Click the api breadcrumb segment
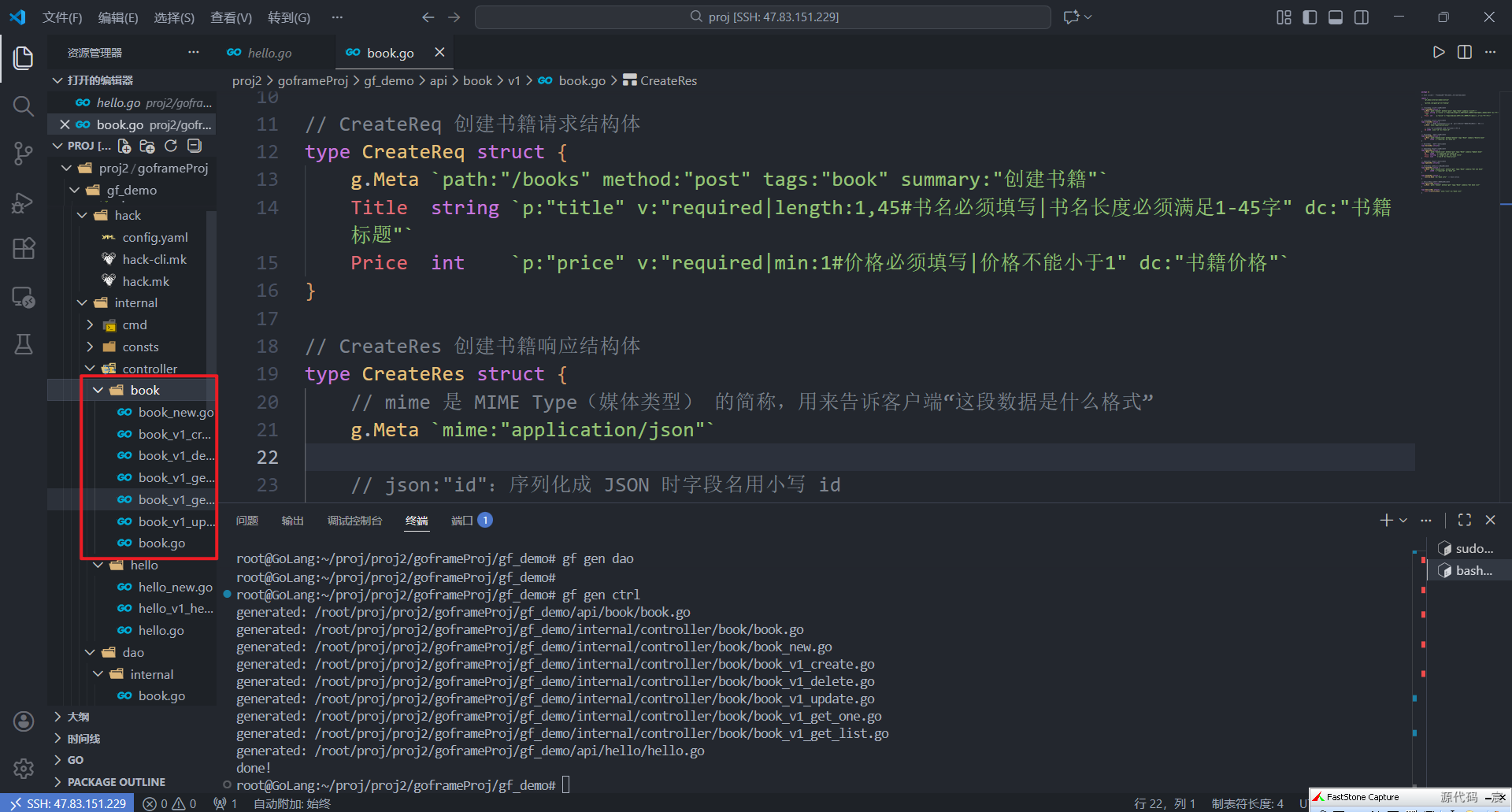 click(439, 80)
